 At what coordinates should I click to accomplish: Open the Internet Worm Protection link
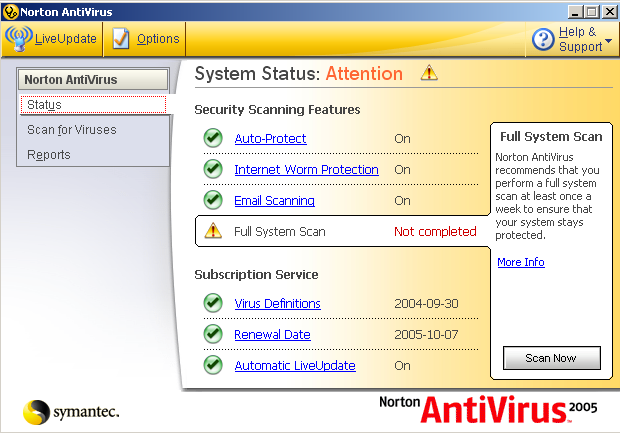pyautogui.click(x=306, y=169)
